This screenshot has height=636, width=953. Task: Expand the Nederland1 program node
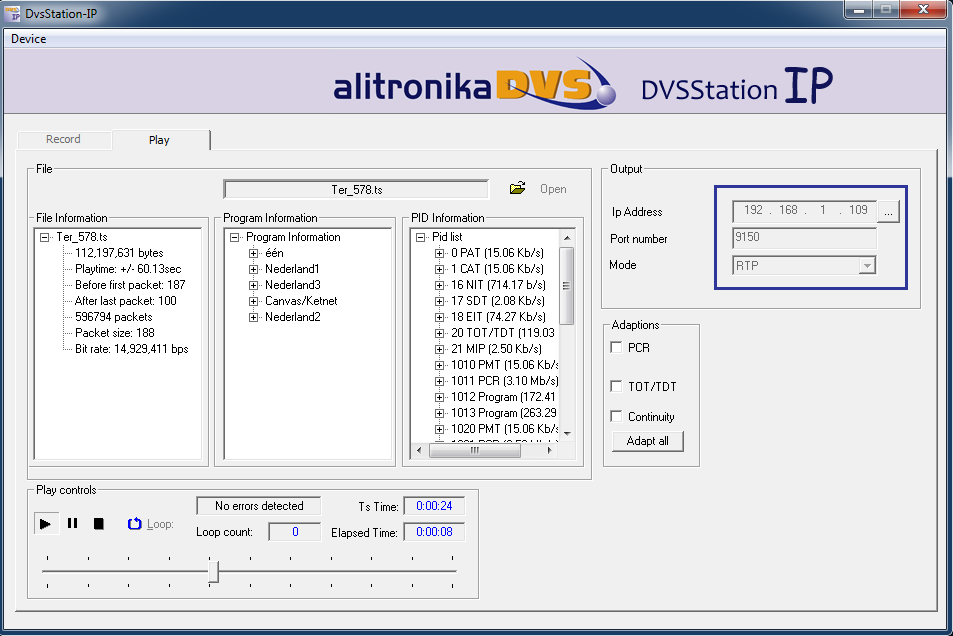254,269
